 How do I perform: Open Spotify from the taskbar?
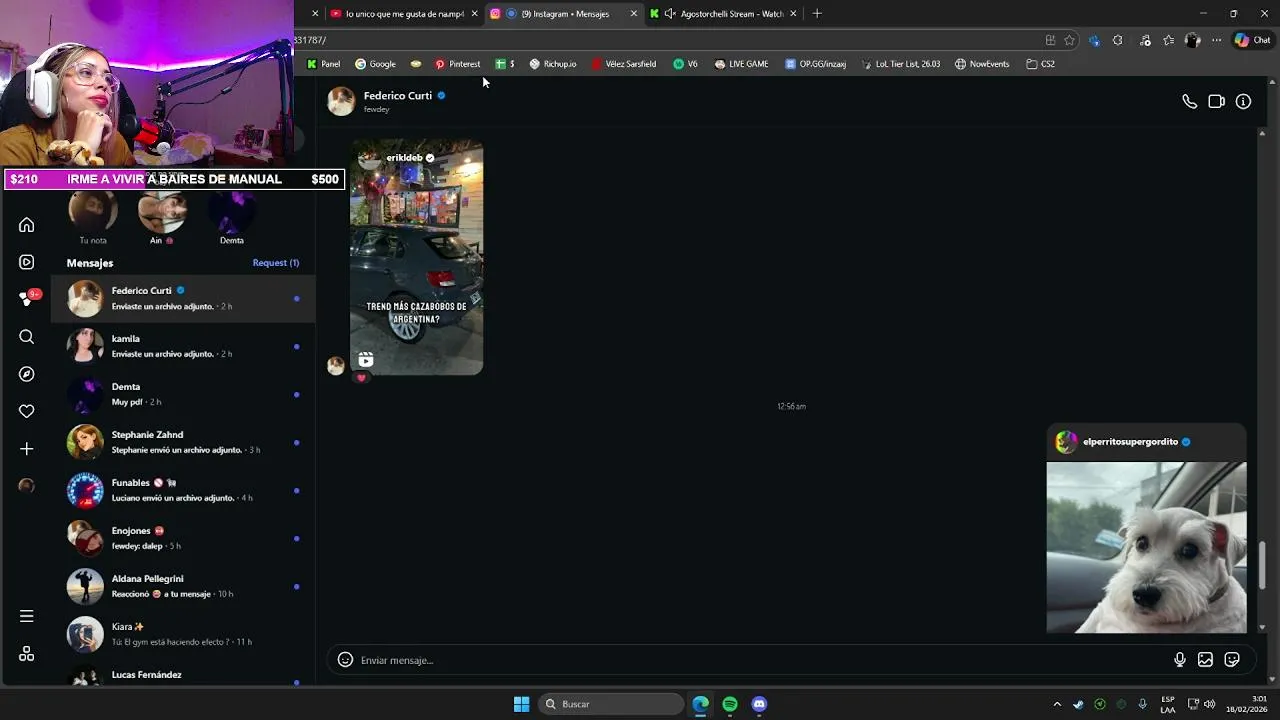tap(730, 704)
